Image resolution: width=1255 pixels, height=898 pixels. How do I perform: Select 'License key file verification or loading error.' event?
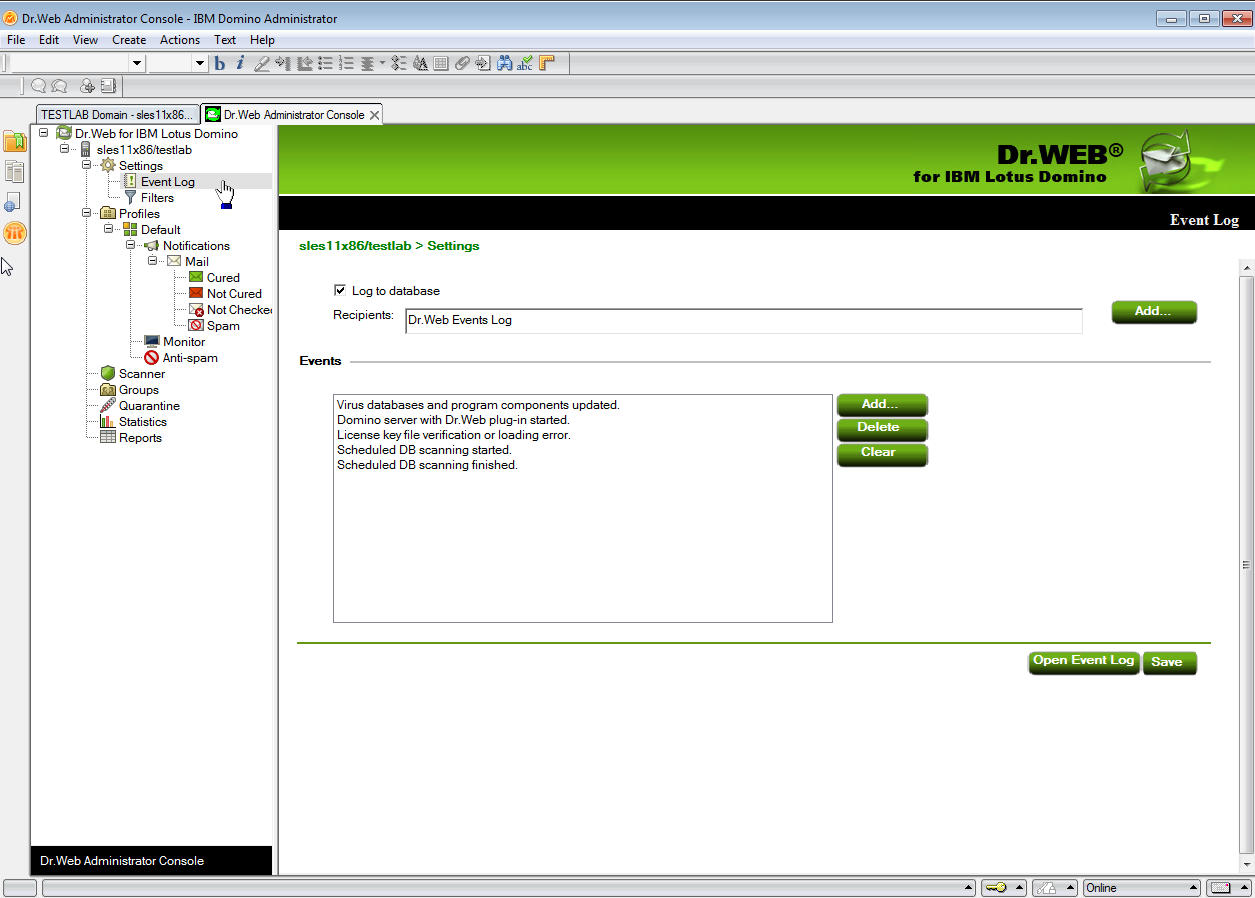click(x=454, y=435)
